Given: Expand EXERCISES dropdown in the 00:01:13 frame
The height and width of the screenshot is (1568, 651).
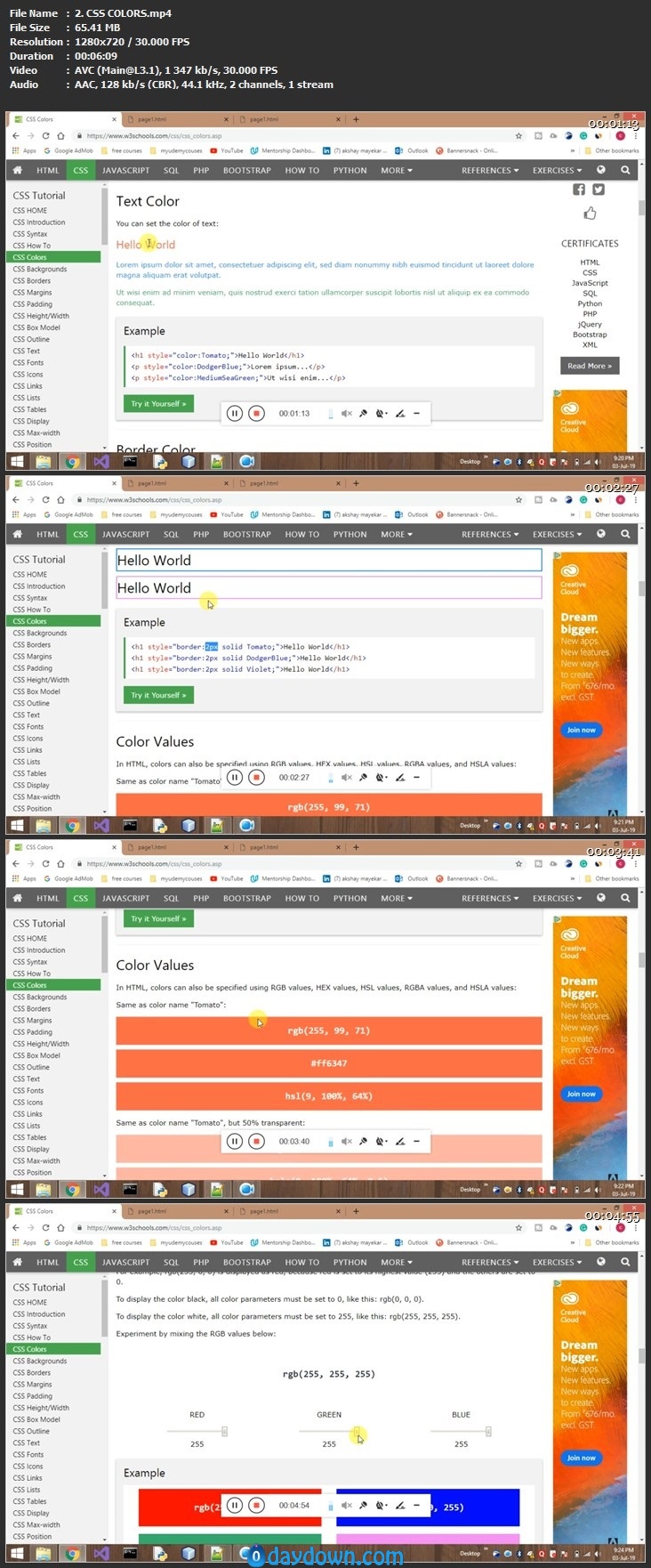Looking at the screenshot, I should [558, 170].
